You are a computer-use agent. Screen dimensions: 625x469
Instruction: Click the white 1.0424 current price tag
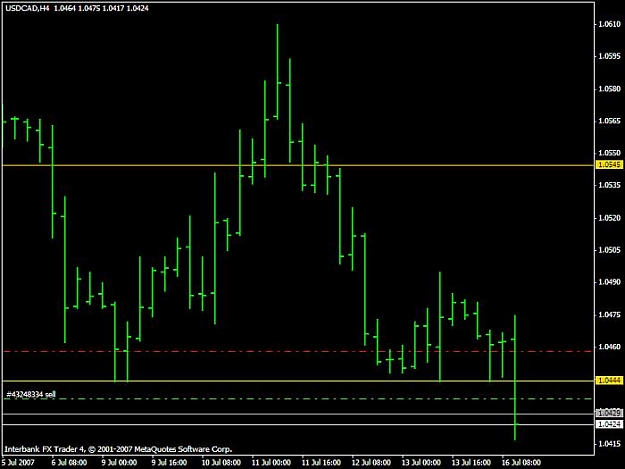click(609, 424)
